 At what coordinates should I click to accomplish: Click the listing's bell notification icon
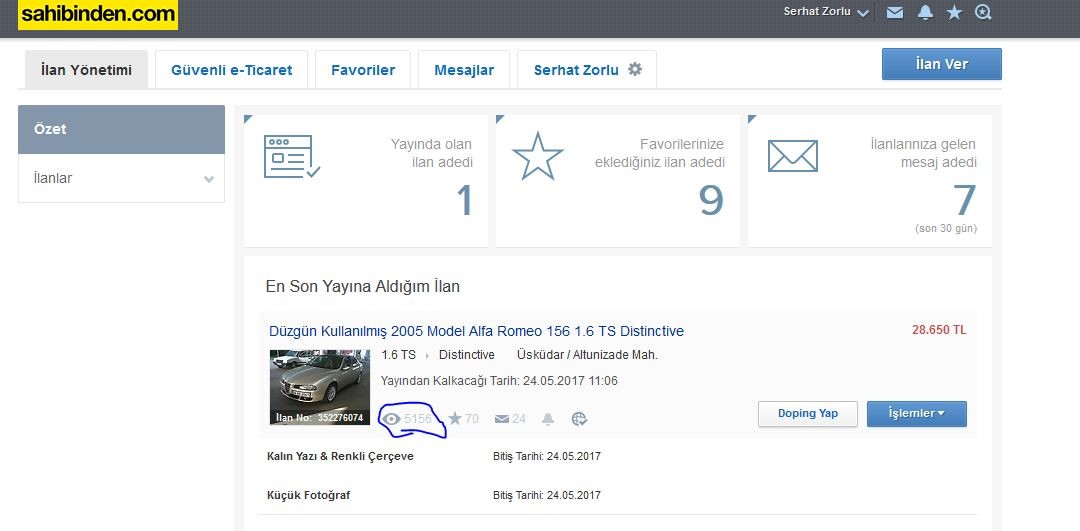(x=548, y=419)
